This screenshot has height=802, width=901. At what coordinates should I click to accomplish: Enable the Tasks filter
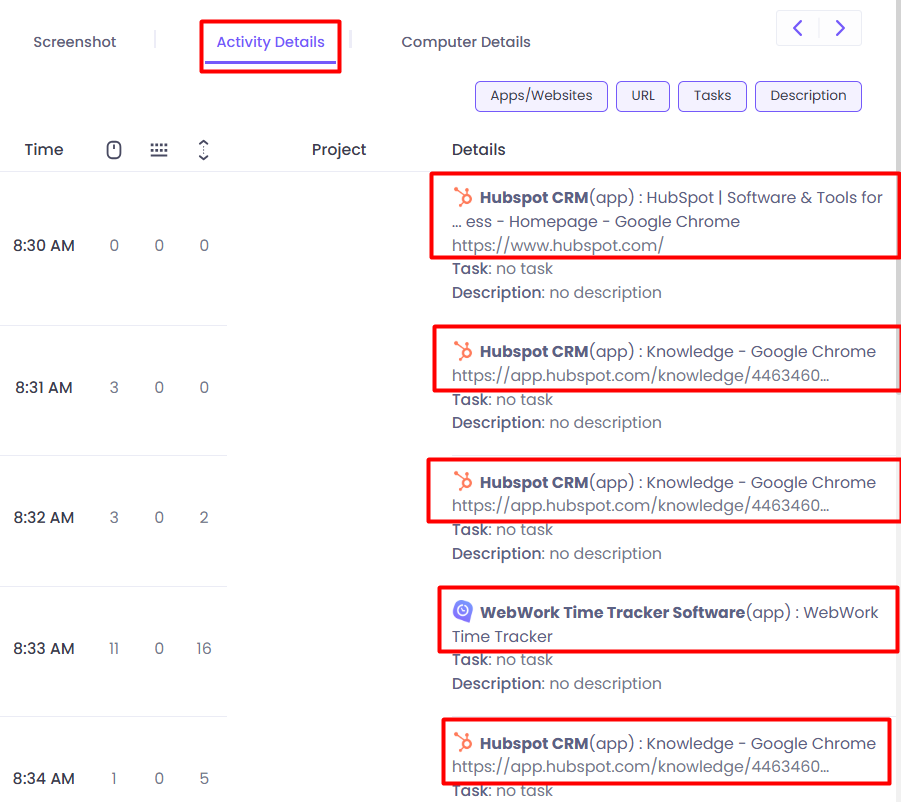point(712,96)
